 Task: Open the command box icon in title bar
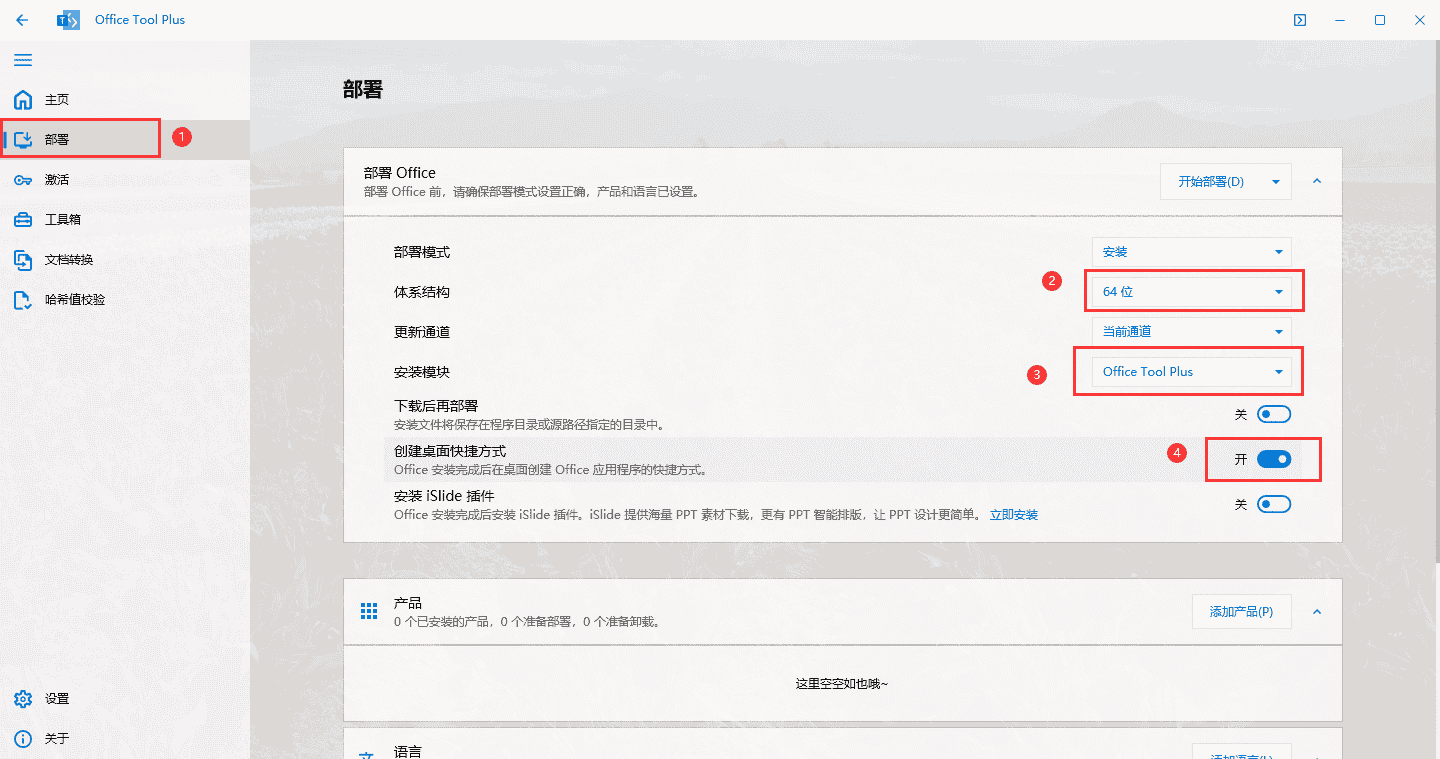point(1300,20)
